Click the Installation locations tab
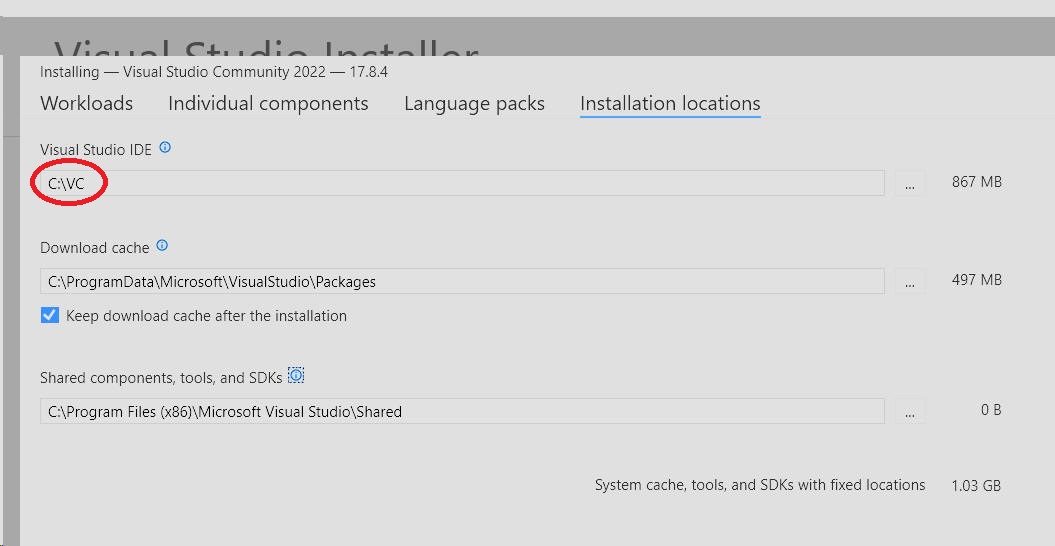This screenshot has height=546, width=1055. pyautogui.click(x=670, y=104)
